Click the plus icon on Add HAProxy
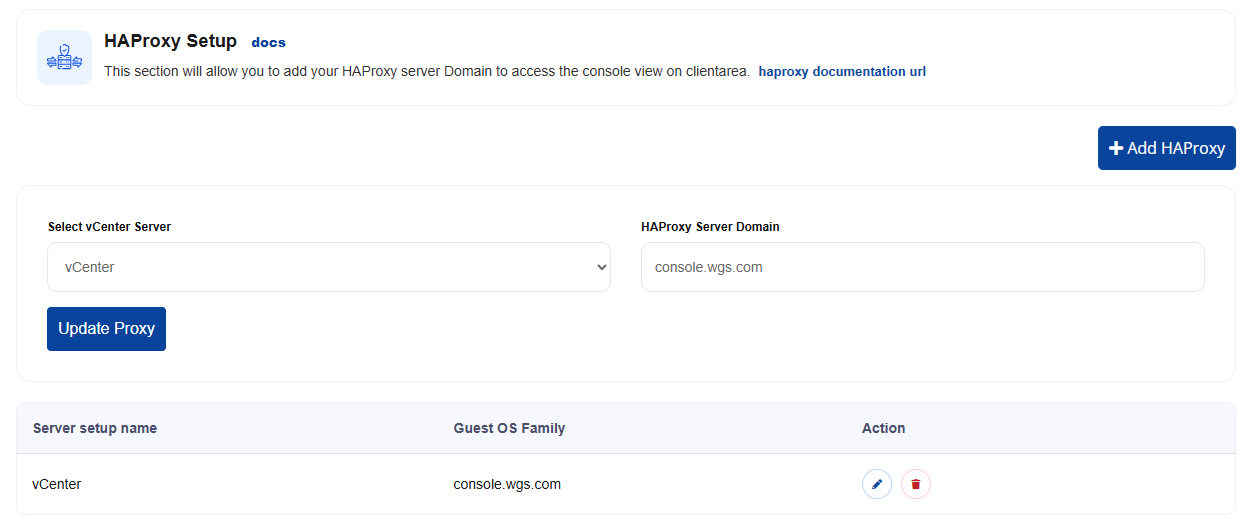The height and width of the screenshot is (532, 1251). click(1116, 148)
